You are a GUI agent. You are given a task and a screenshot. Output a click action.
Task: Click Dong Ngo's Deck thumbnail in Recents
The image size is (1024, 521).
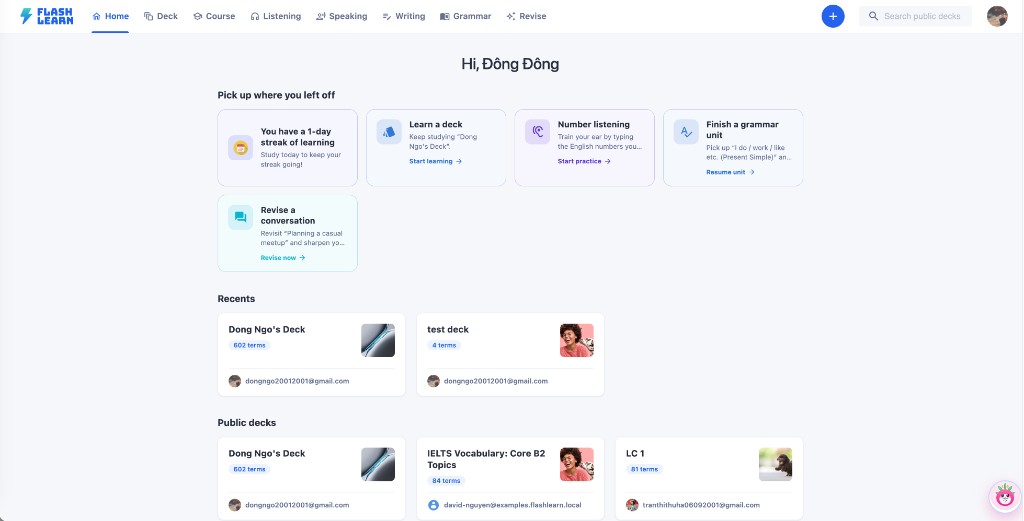point(378,340)
